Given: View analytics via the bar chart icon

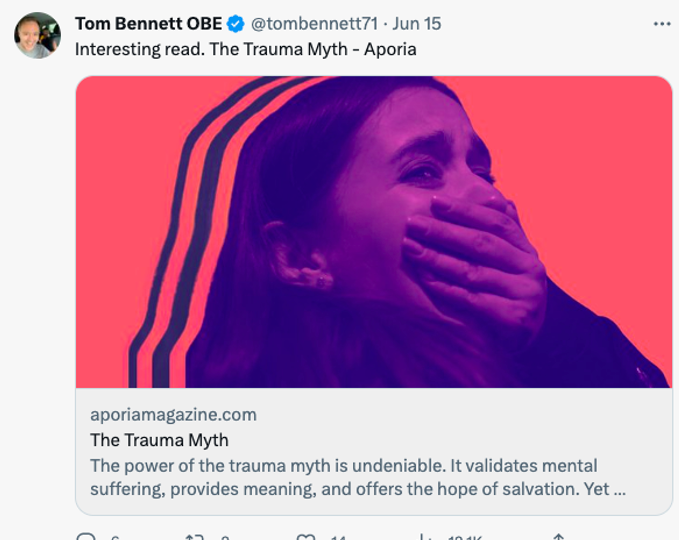Looking at the screenshot, I should (426, 537).
